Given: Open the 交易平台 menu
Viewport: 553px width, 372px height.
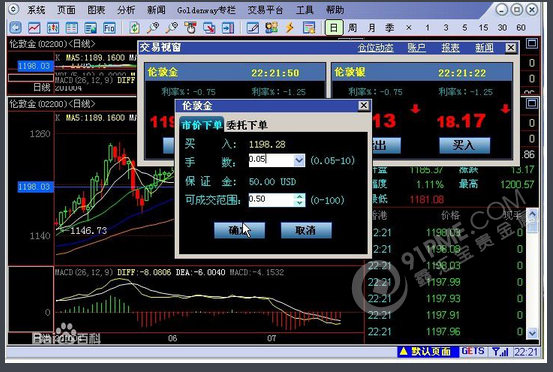Looking at the screenshot, I should (x=265, y=10).
